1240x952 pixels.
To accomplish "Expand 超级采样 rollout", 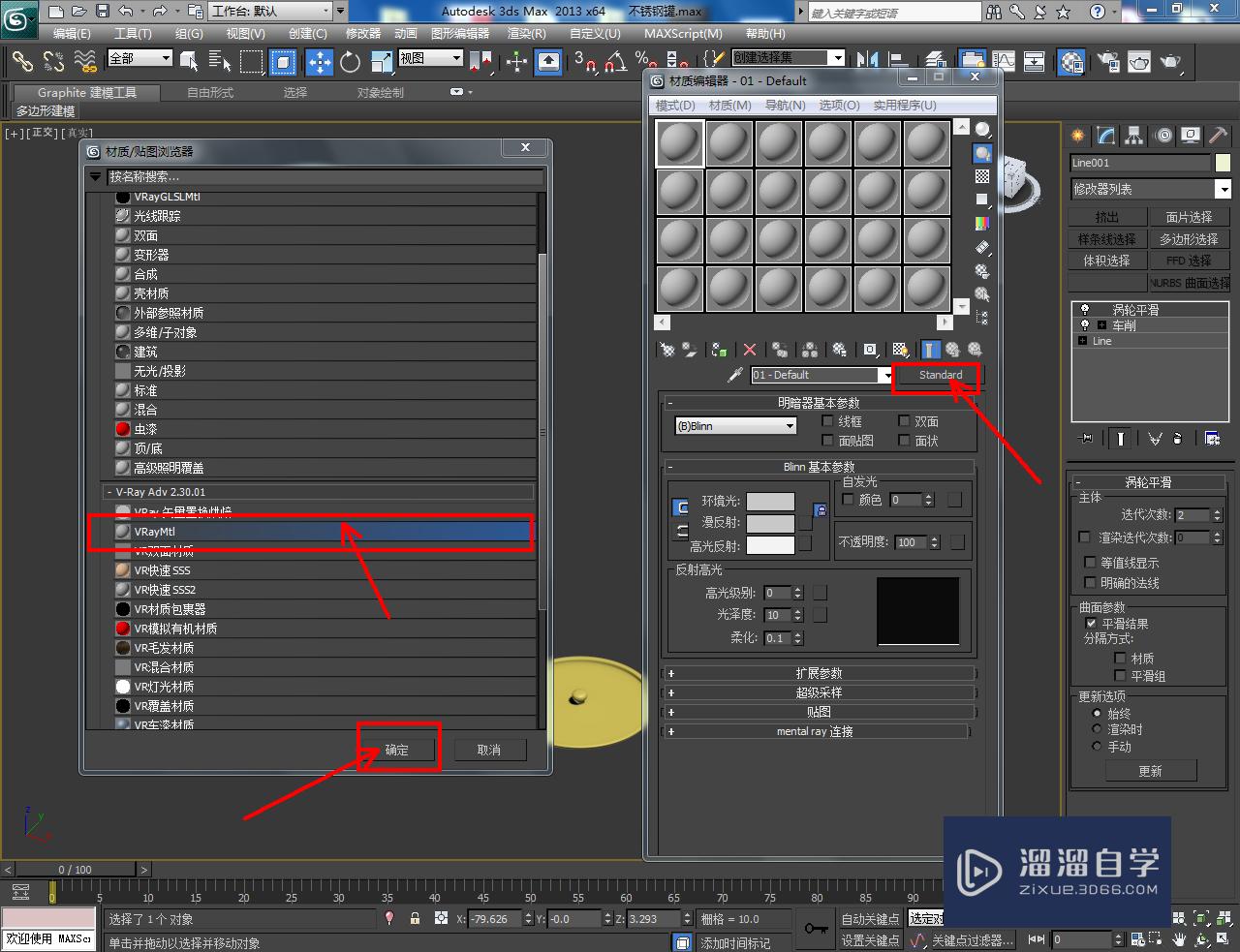I will tap(819, 692).
